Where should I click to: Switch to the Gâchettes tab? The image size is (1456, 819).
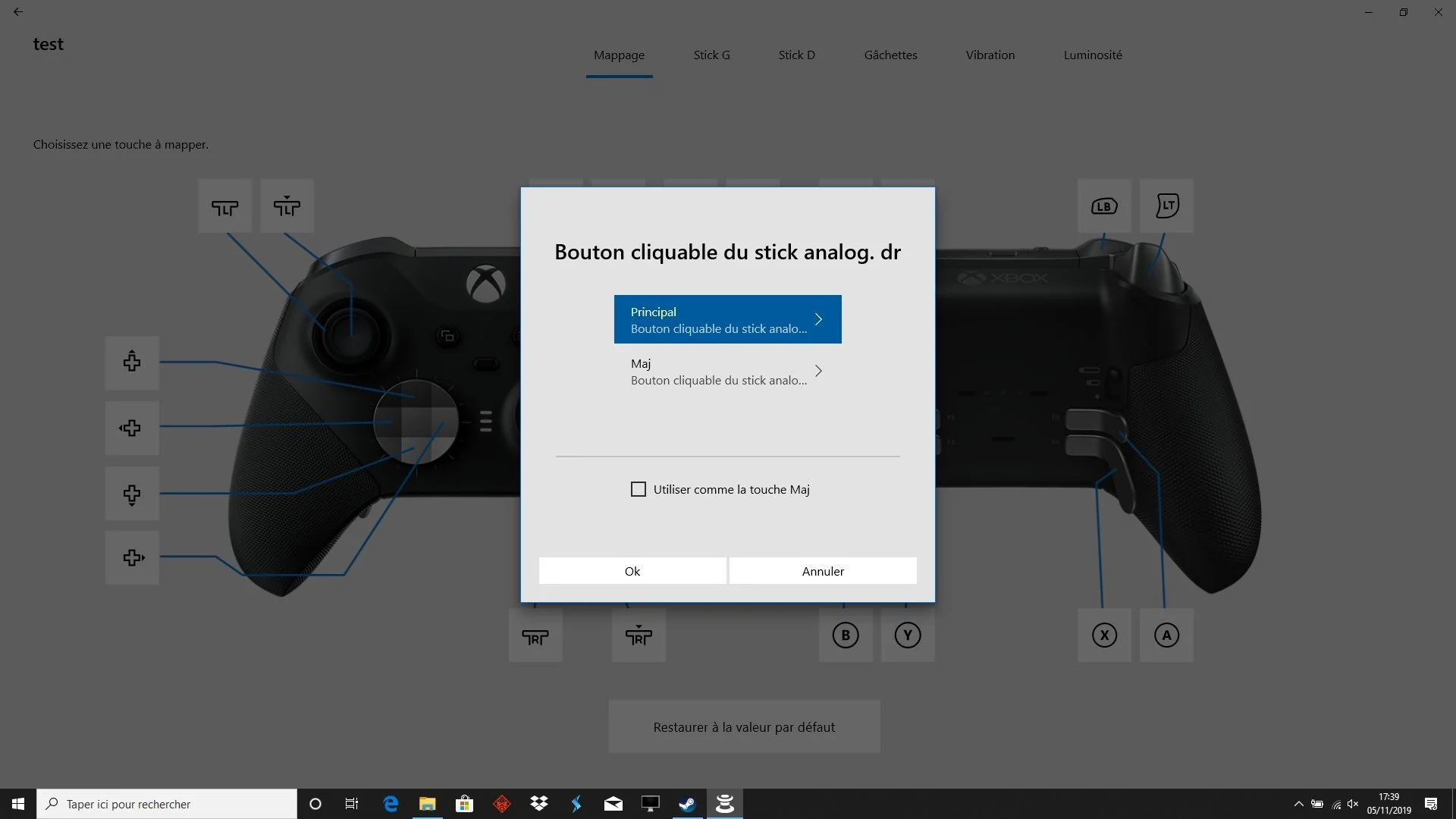[890, 55]
